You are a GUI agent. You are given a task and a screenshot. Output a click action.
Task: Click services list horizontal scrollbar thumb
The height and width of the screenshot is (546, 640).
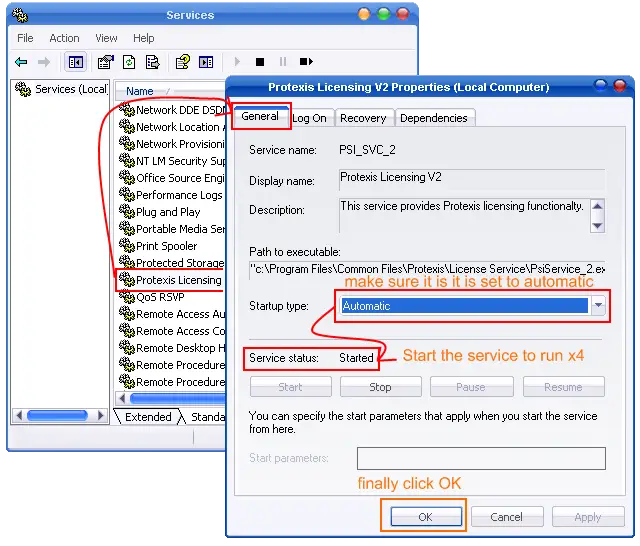pos(178,397)
